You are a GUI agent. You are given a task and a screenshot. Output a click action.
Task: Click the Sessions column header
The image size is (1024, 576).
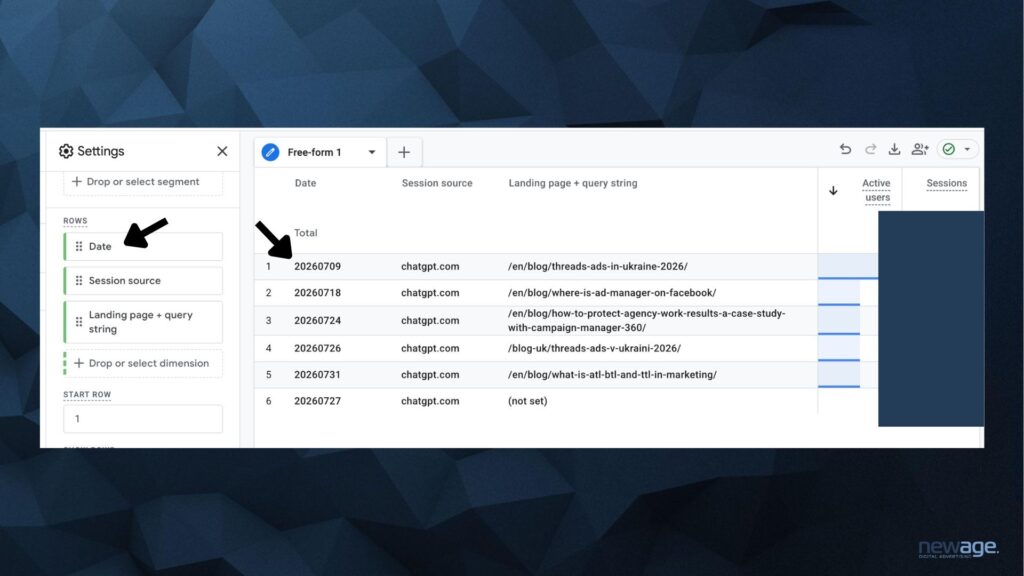tap(946, 184)
